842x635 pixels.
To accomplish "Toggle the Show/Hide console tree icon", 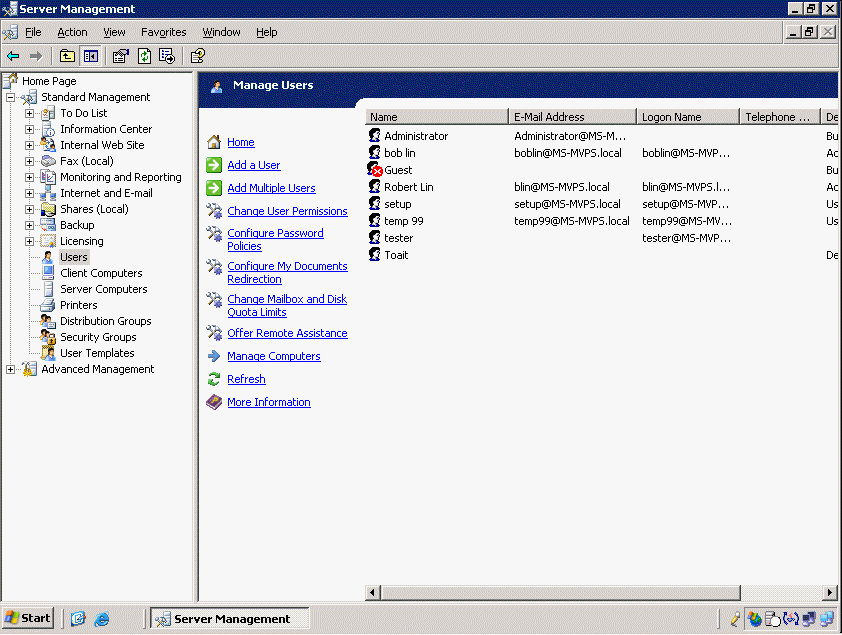I will 91,56.
